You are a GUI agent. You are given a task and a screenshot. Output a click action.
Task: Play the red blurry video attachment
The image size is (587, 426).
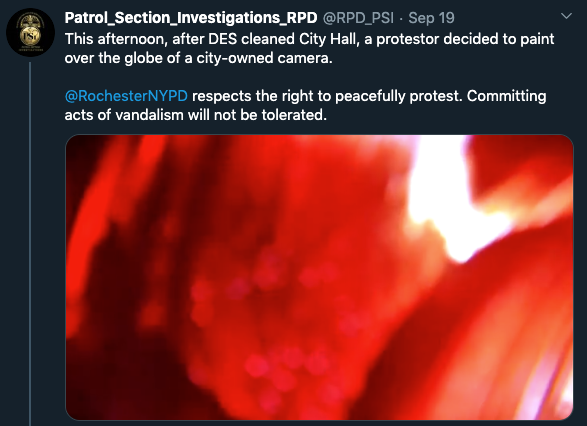pyautogui.click(x=319, y=277)
